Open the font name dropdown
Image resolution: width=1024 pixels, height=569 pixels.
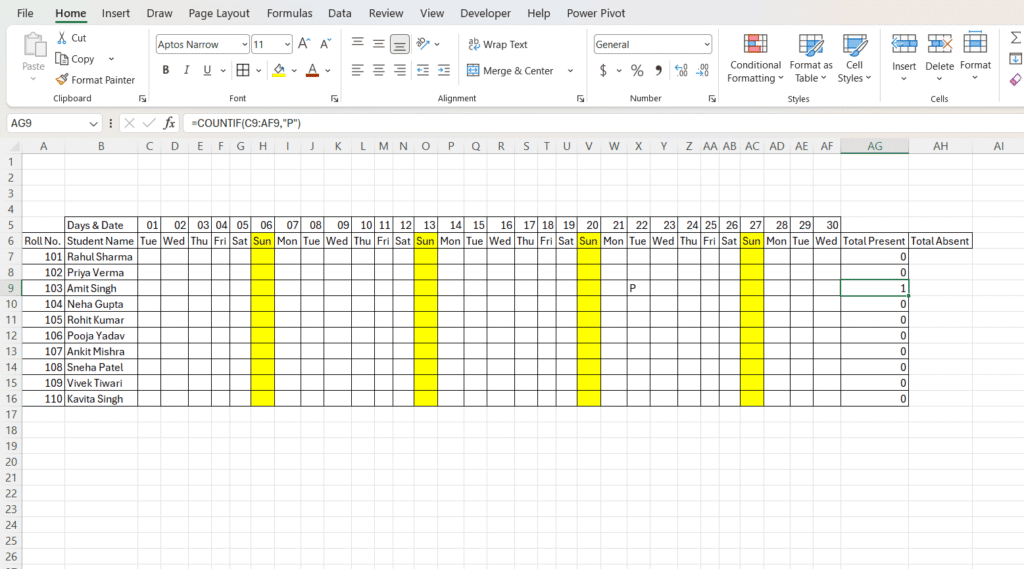245,44
